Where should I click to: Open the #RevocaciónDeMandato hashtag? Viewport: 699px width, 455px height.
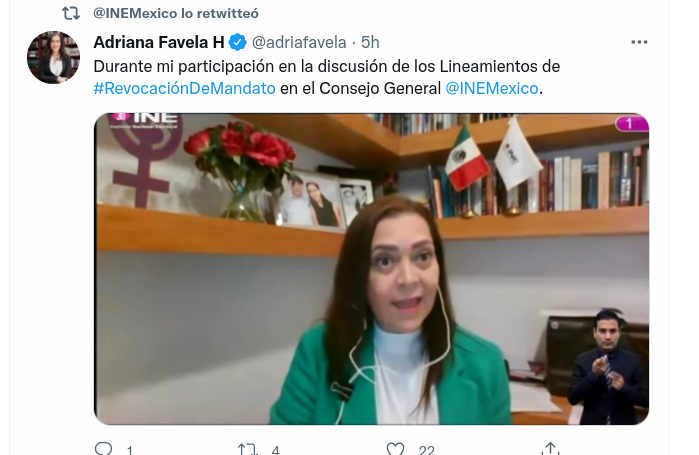185,88
